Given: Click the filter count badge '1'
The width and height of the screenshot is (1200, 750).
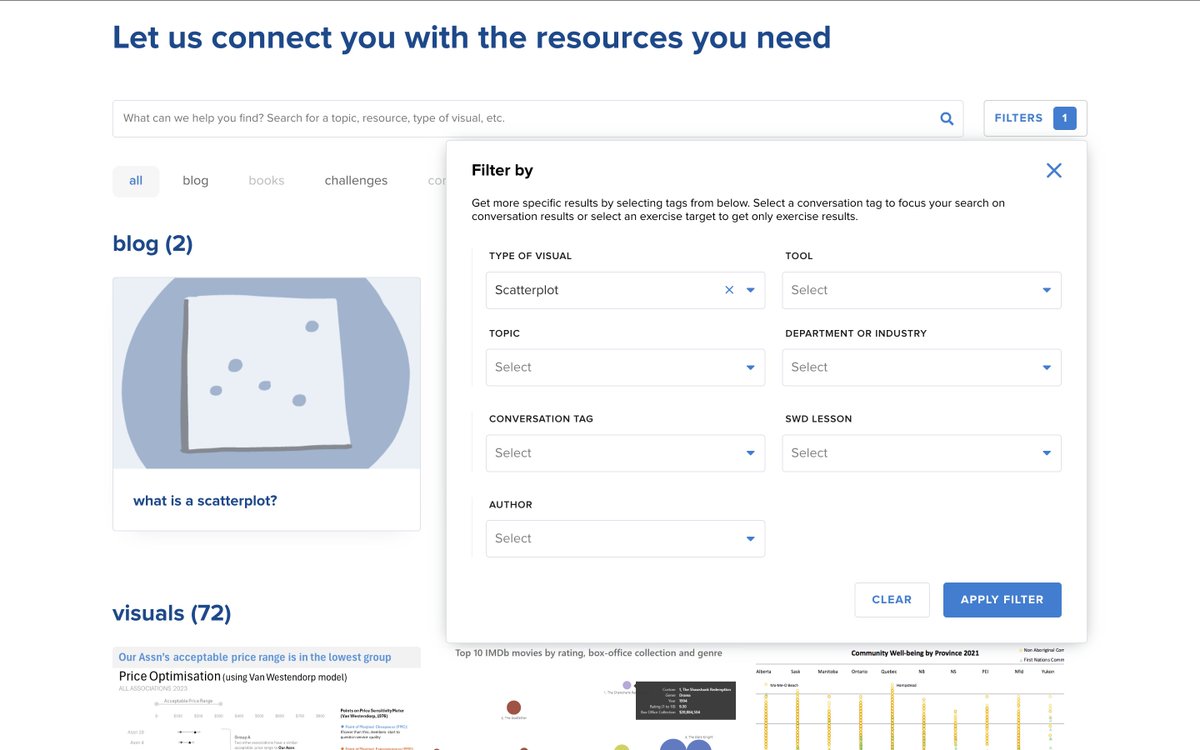Looking at the screenshot, I should 1064,118.
